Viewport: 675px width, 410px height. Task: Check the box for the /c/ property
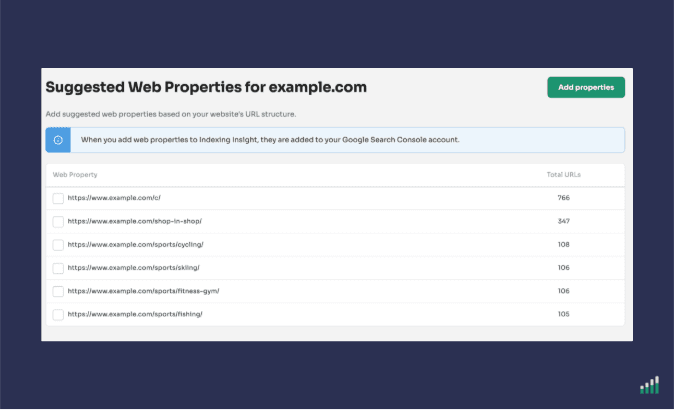(x=58, y=198)
